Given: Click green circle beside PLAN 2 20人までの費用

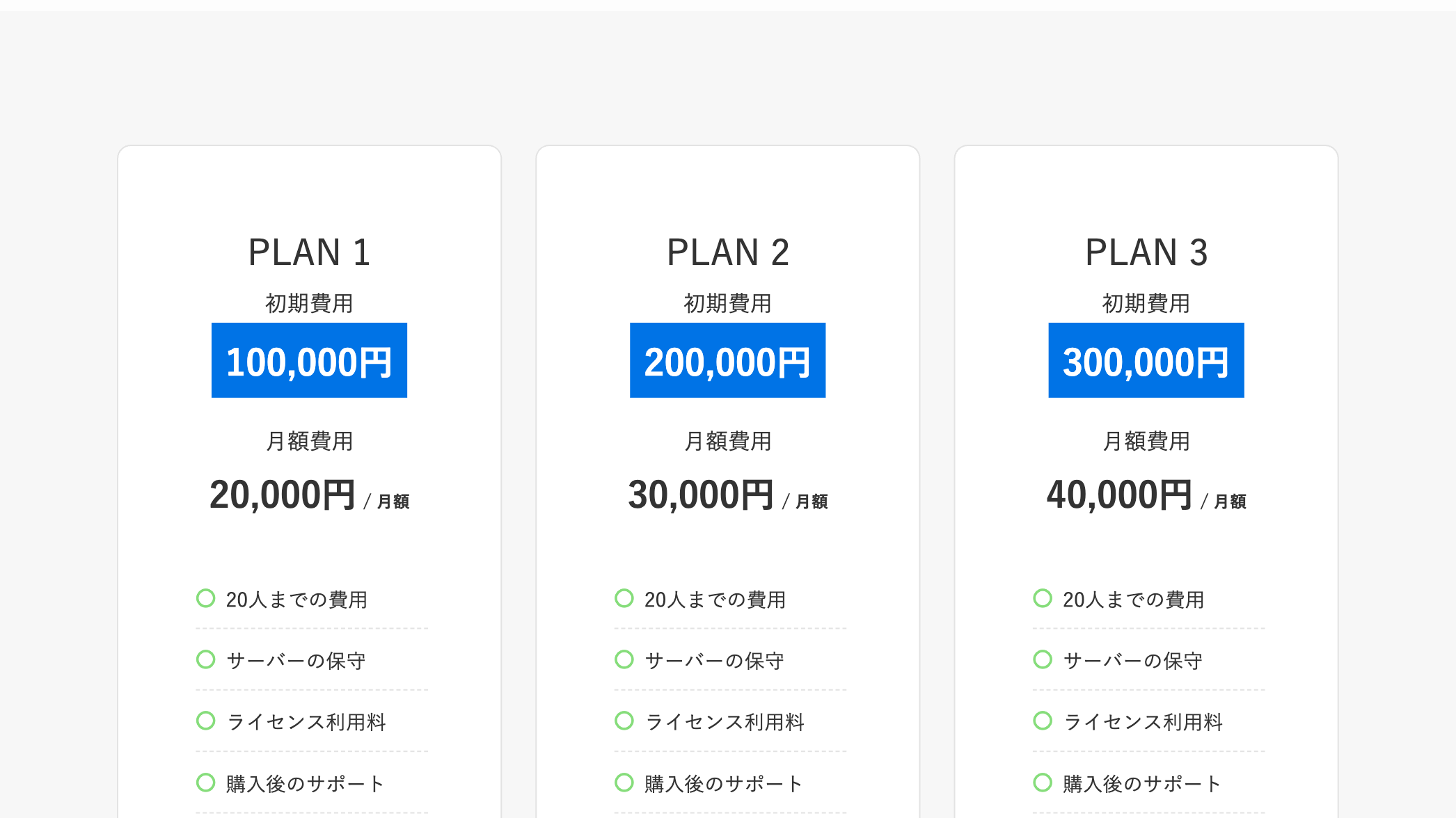Looking at the screenshot, I should [624, 598].
